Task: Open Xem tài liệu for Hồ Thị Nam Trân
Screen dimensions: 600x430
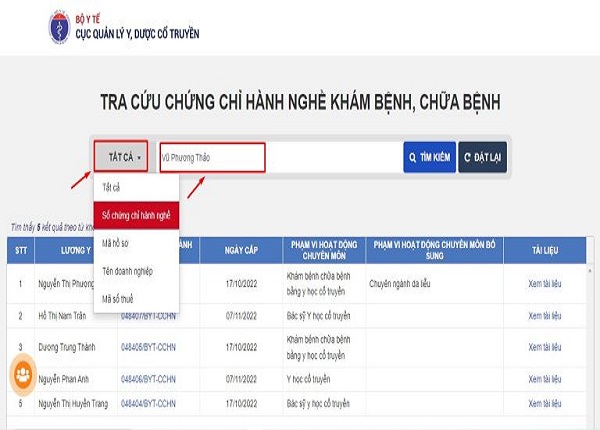Action: (545, 316)
